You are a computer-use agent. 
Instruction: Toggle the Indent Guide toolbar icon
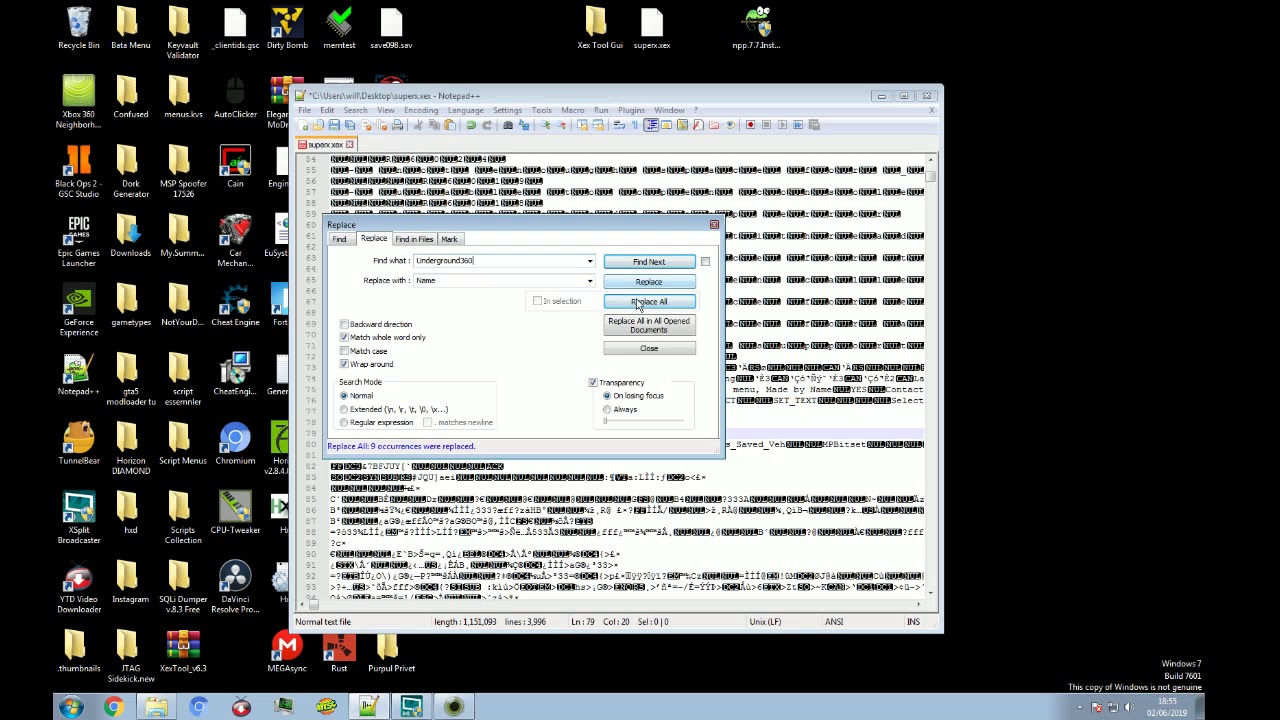click(651, 125)
